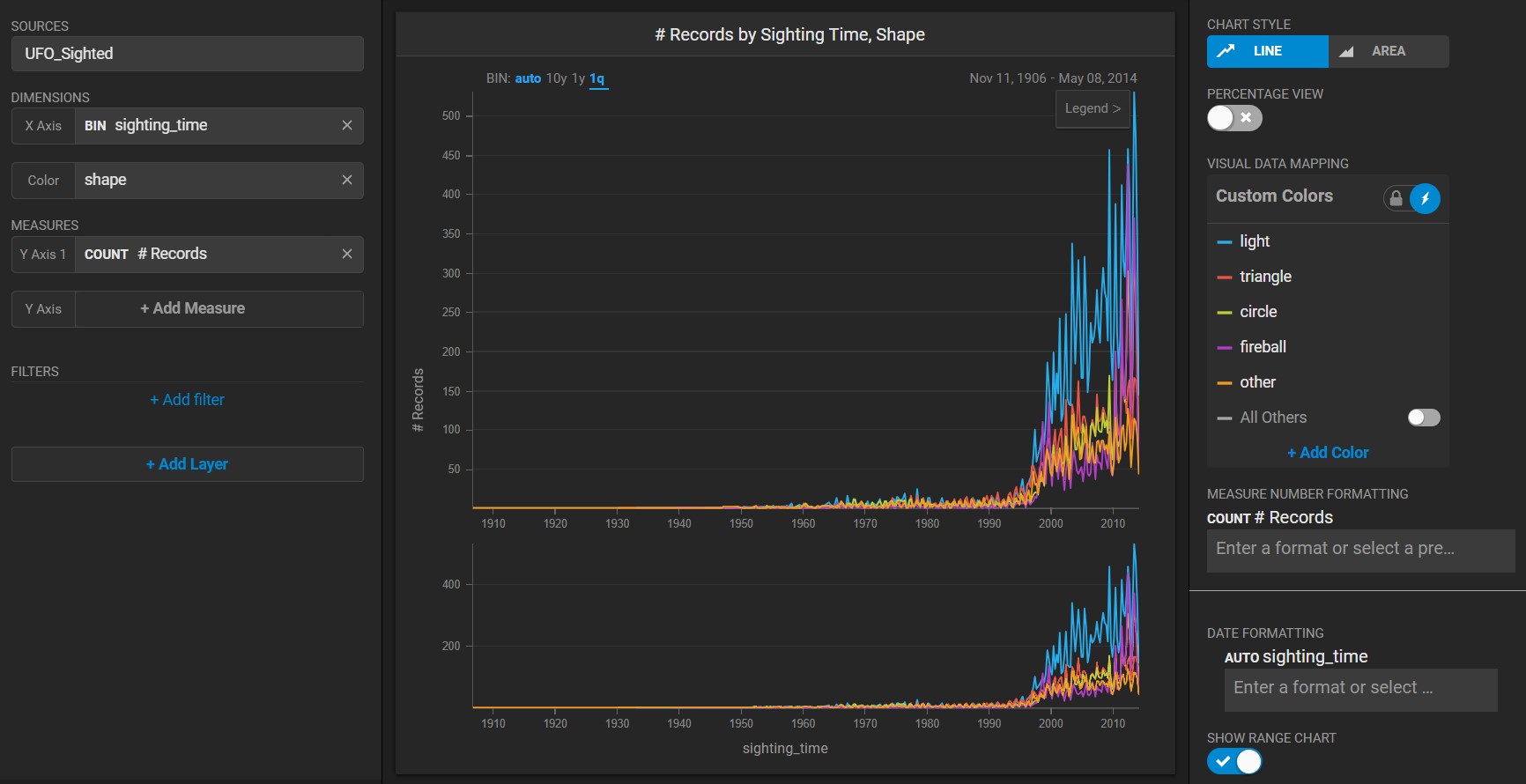Select the 10y bin option

[556, 78]
